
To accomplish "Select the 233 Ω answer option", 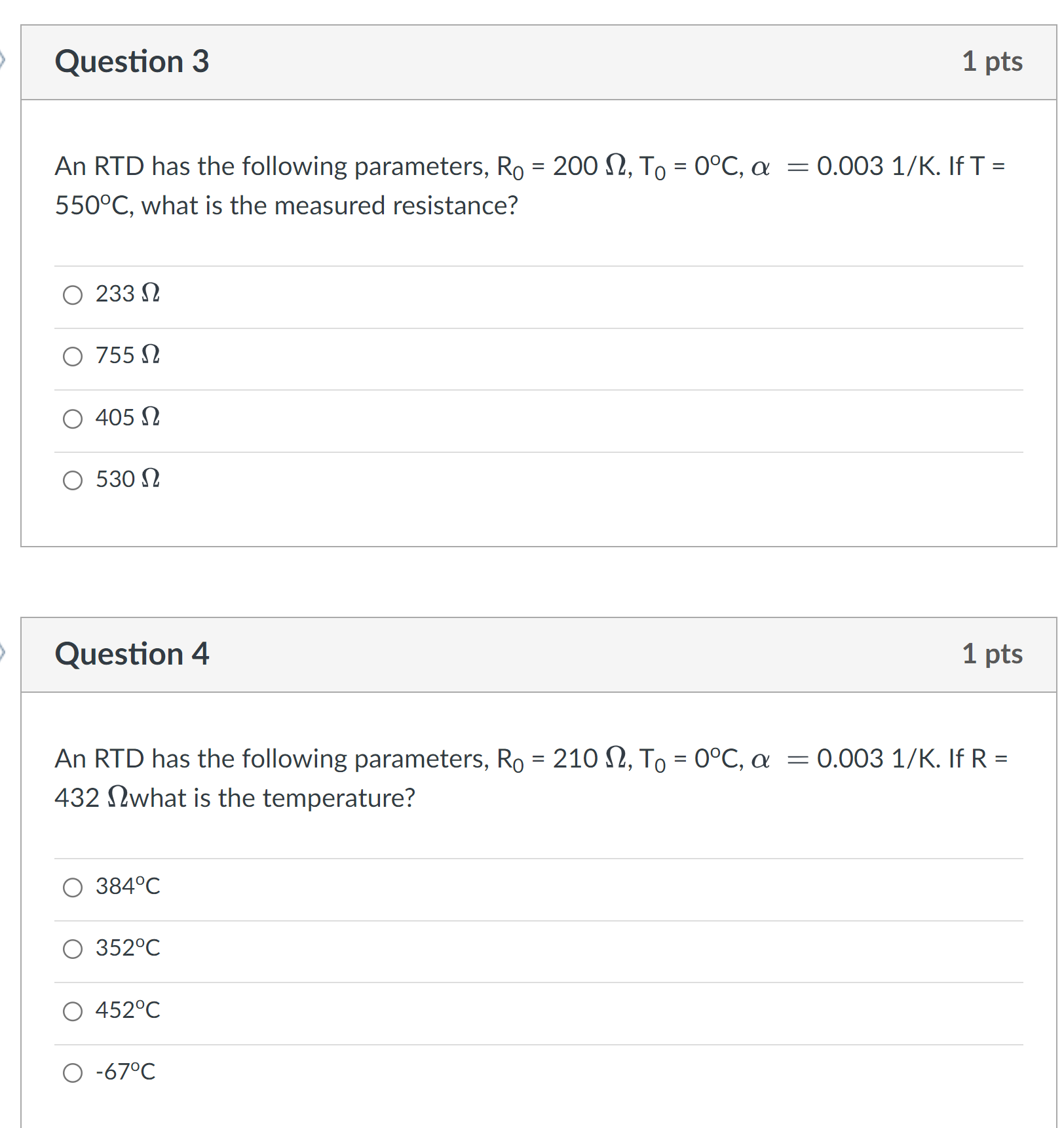I will click(72, 295).
